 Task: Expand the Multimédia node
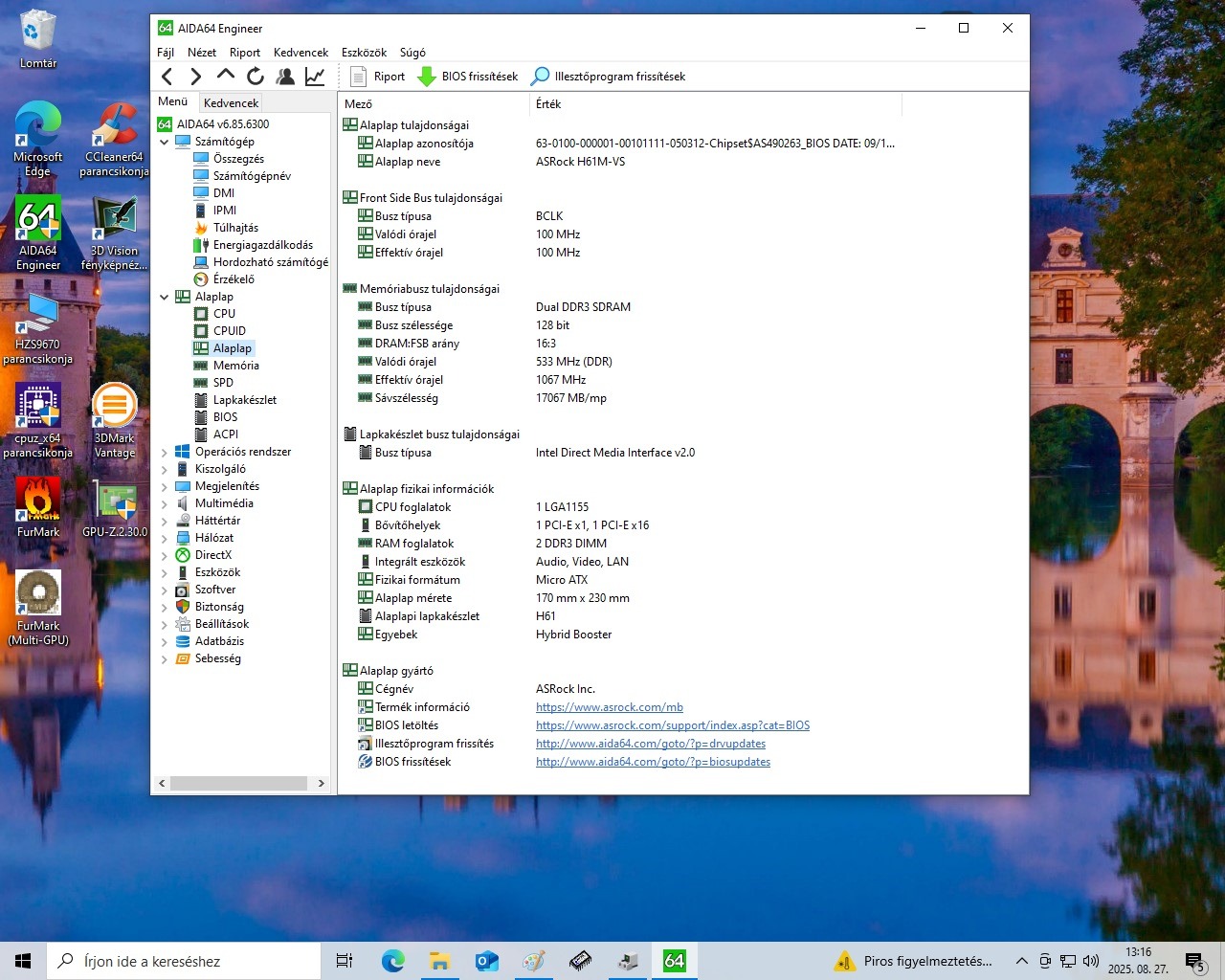tap(164, 504)
